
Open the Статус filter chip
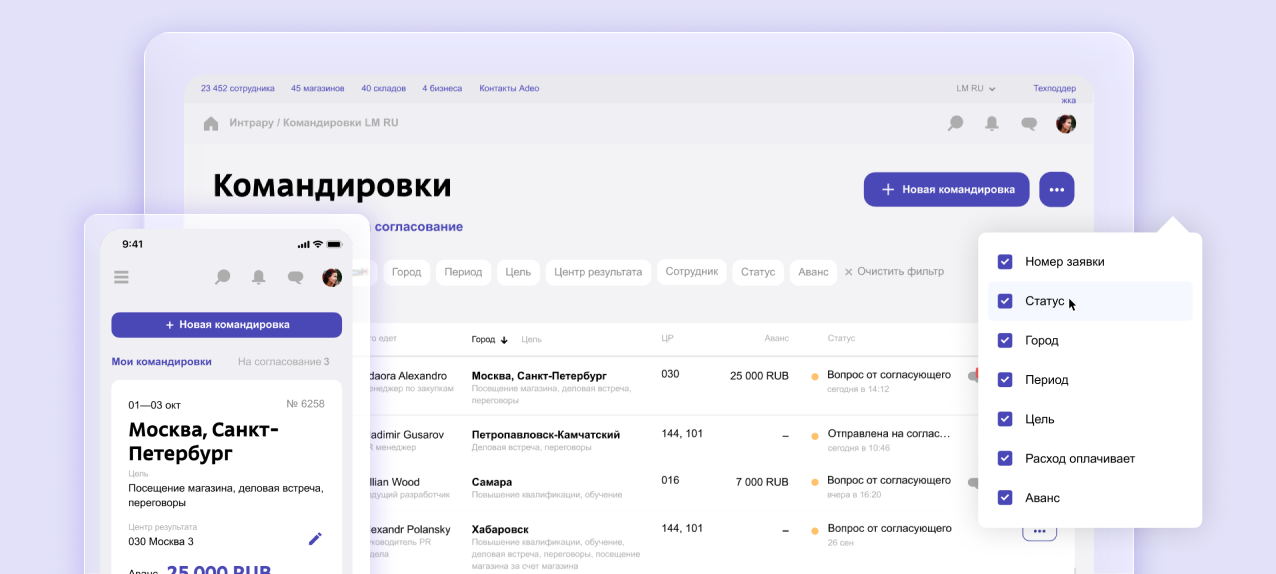(x=758, y=272)
